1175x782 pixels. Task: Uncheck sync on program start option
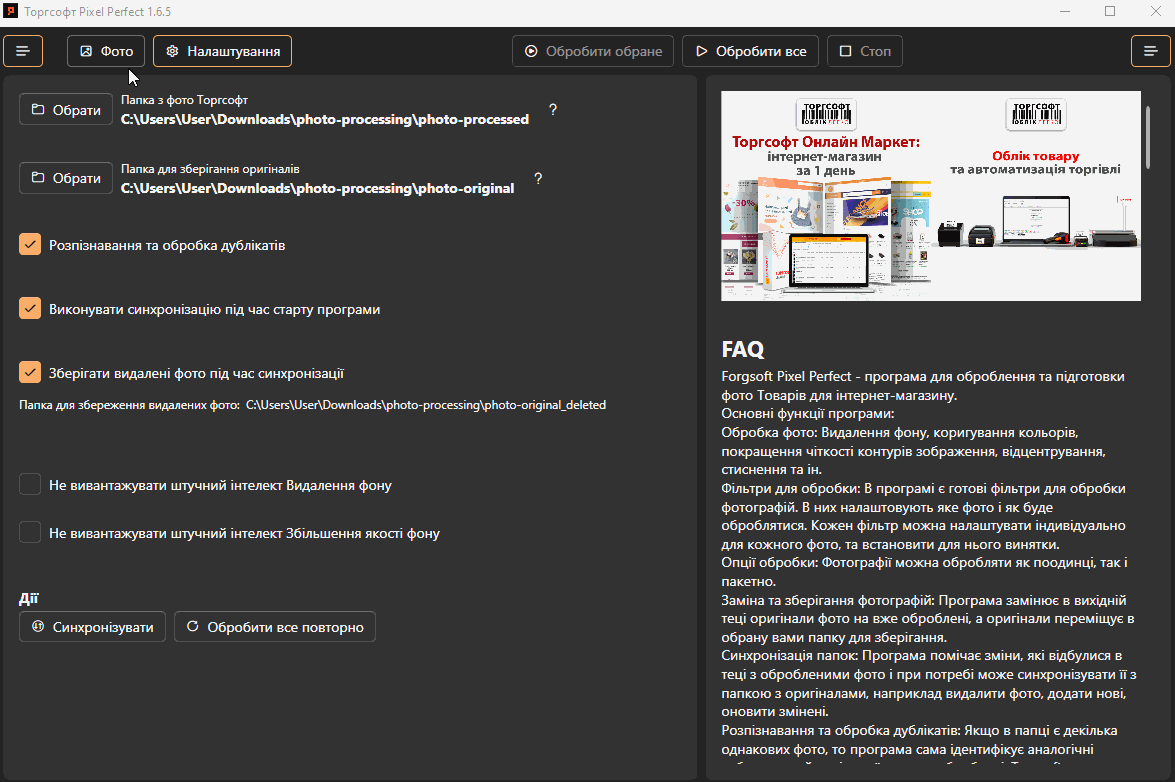click(x=30, y=309)
